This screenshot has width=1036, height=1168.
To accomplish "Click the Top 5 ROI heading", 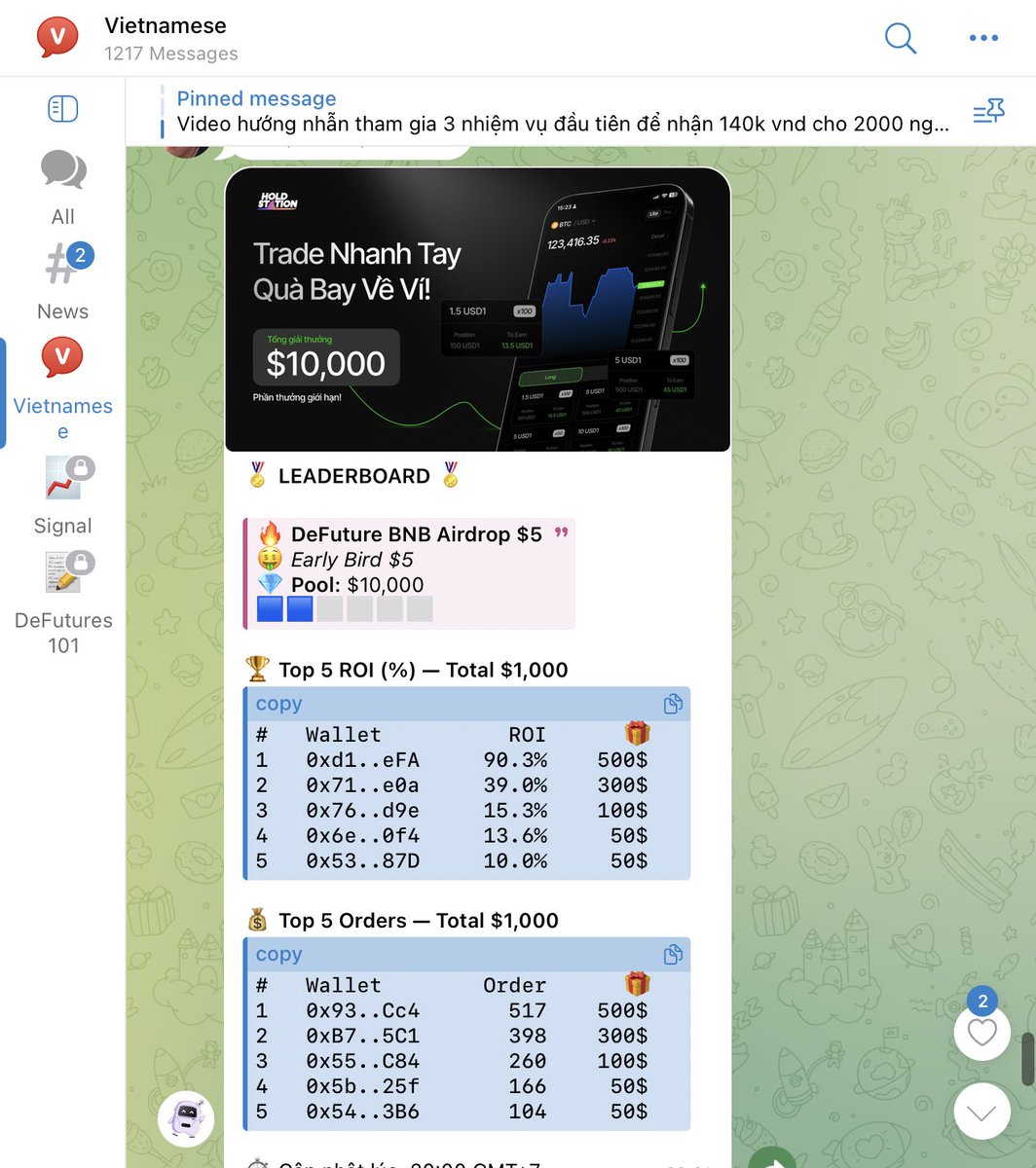I will click(424, 670).
